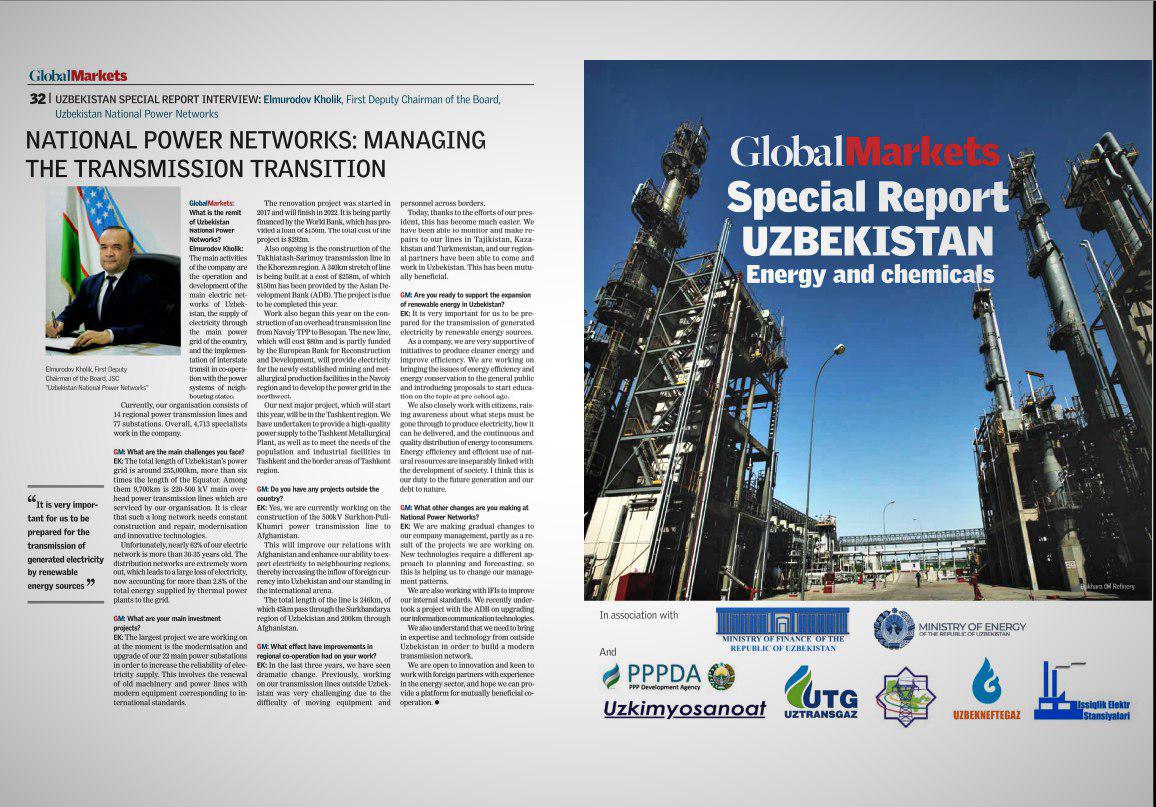Viewport: 1156px width, 807px height.
Task: Click the PPPDA PPP Development Agency logo
Action: coord(652,676)
